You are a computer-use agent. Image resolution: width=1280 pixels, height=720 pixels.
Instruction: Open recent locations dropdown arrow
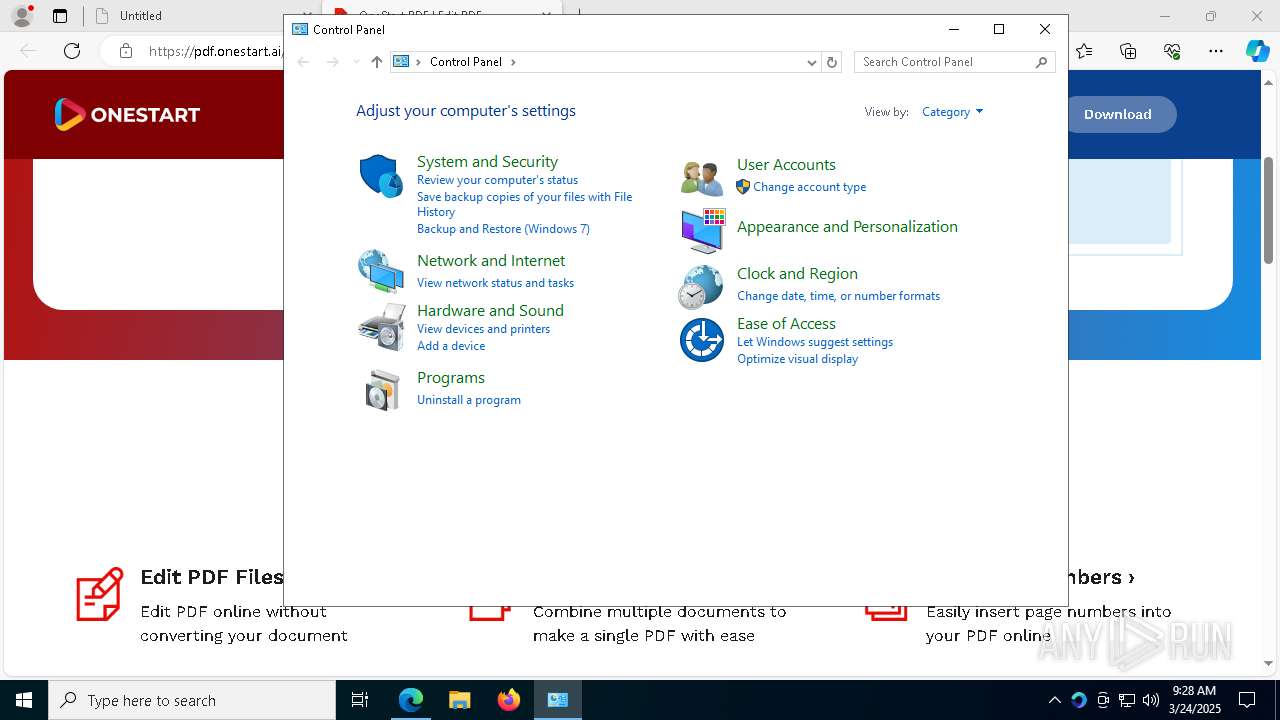[x=356, y=62]
